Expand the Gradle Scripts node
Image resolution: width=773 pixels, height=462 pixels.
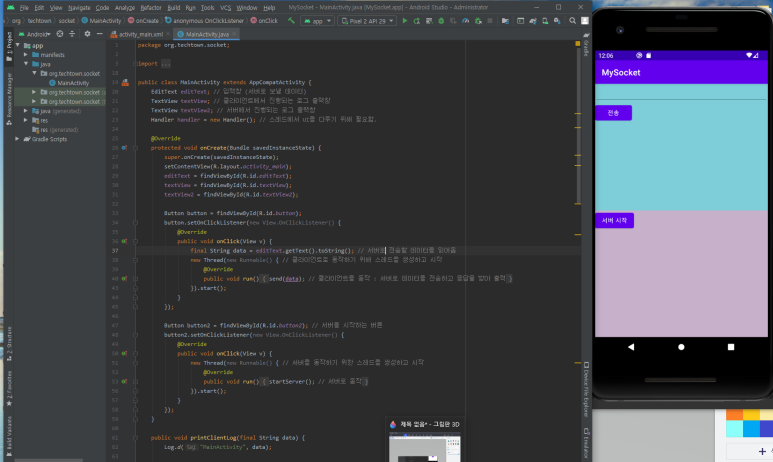point(18,139)
